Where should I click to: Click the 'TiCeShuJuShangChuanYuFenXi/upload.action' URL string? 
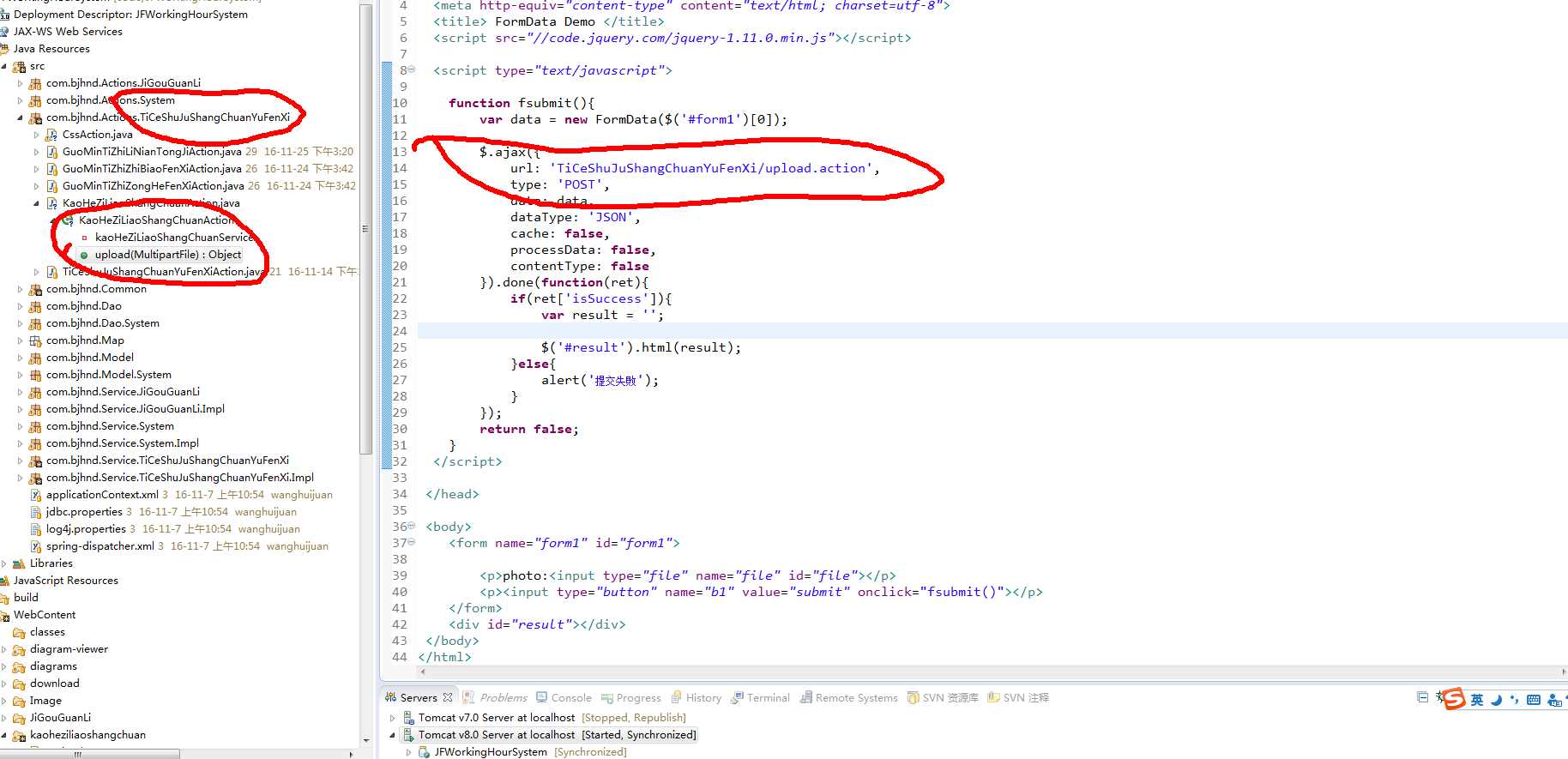point(711,168)
